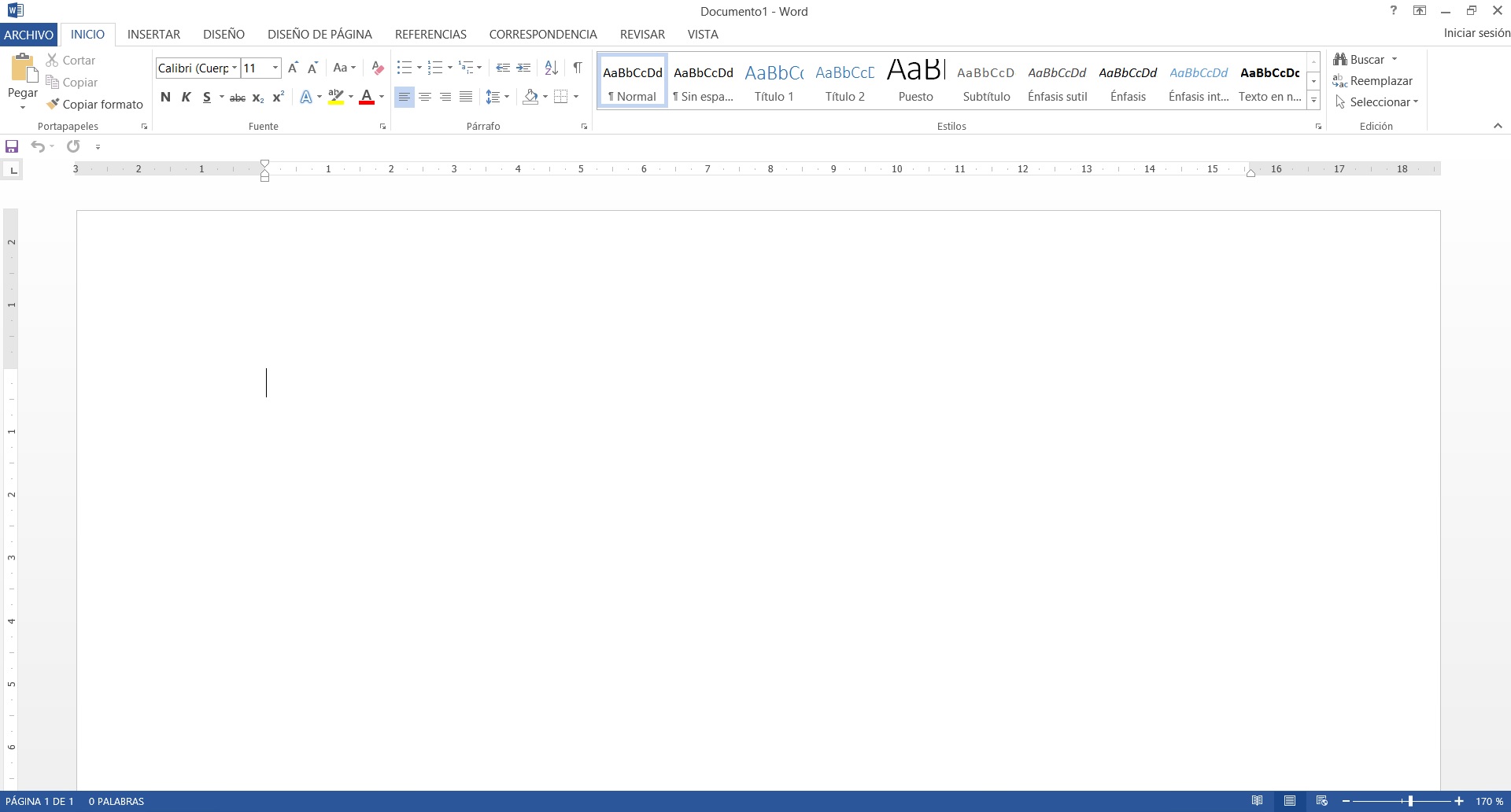Redo or repeat the last action
1511x812 pixels.
[x=73, y=146]
